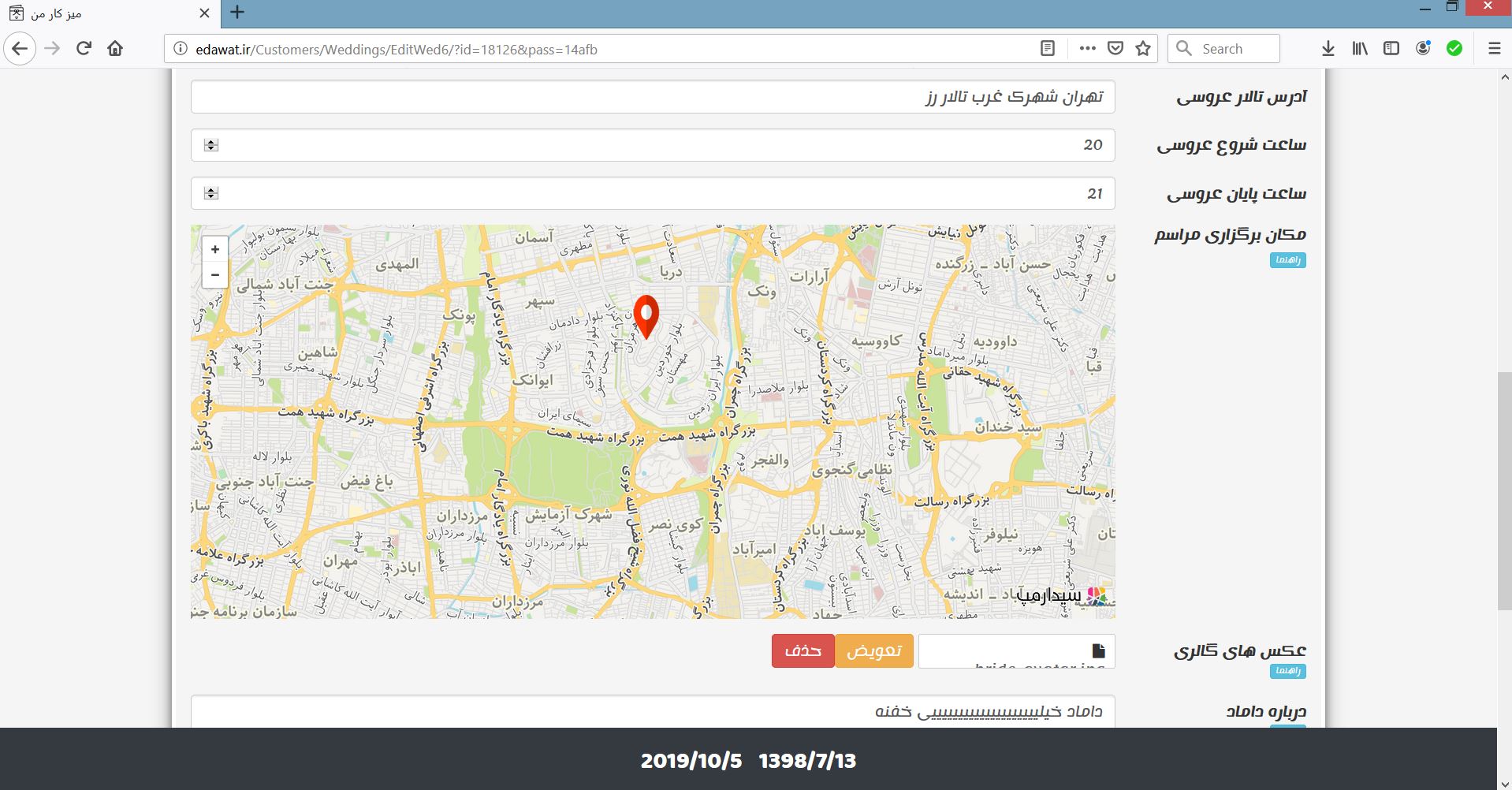Click the red location marker on map

click(646, 316)
